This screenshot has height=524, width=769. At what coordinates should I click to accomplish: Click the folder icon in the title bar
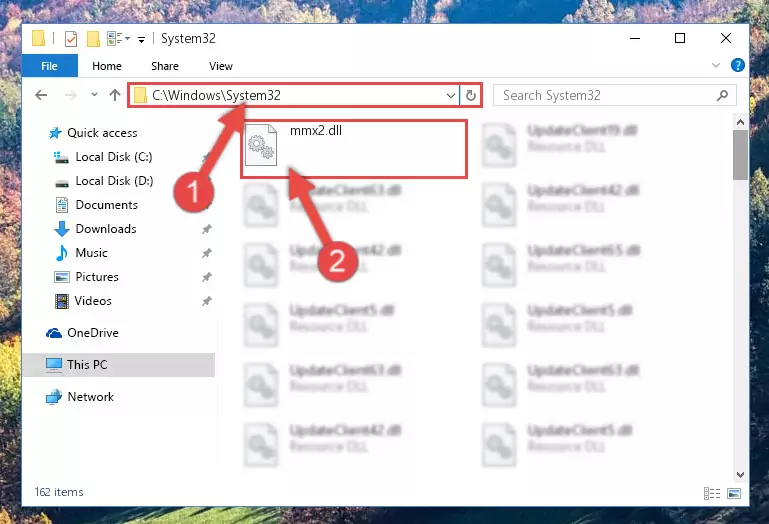(x=39, y=38)
